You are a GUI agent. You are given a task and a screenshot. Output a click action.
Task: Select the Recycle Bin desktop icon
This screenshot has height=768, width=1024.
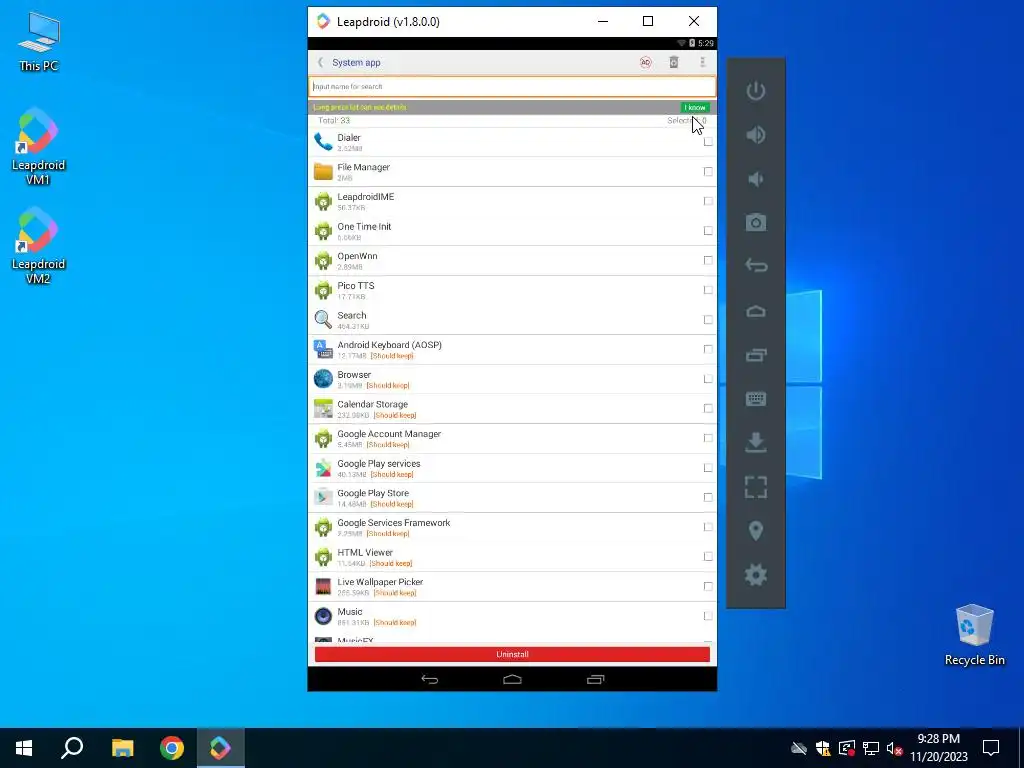click(974, 634)
